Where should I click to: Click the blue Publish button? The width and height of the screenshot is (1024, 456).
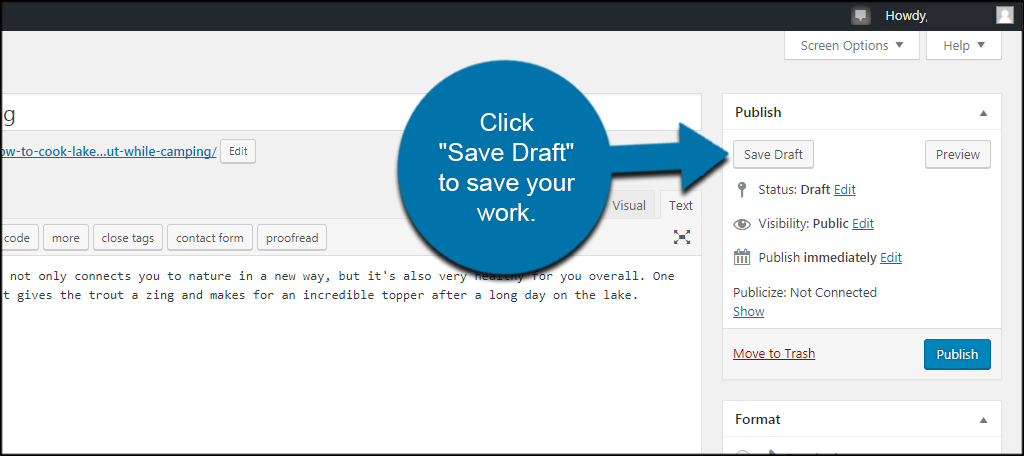(957, 354)
